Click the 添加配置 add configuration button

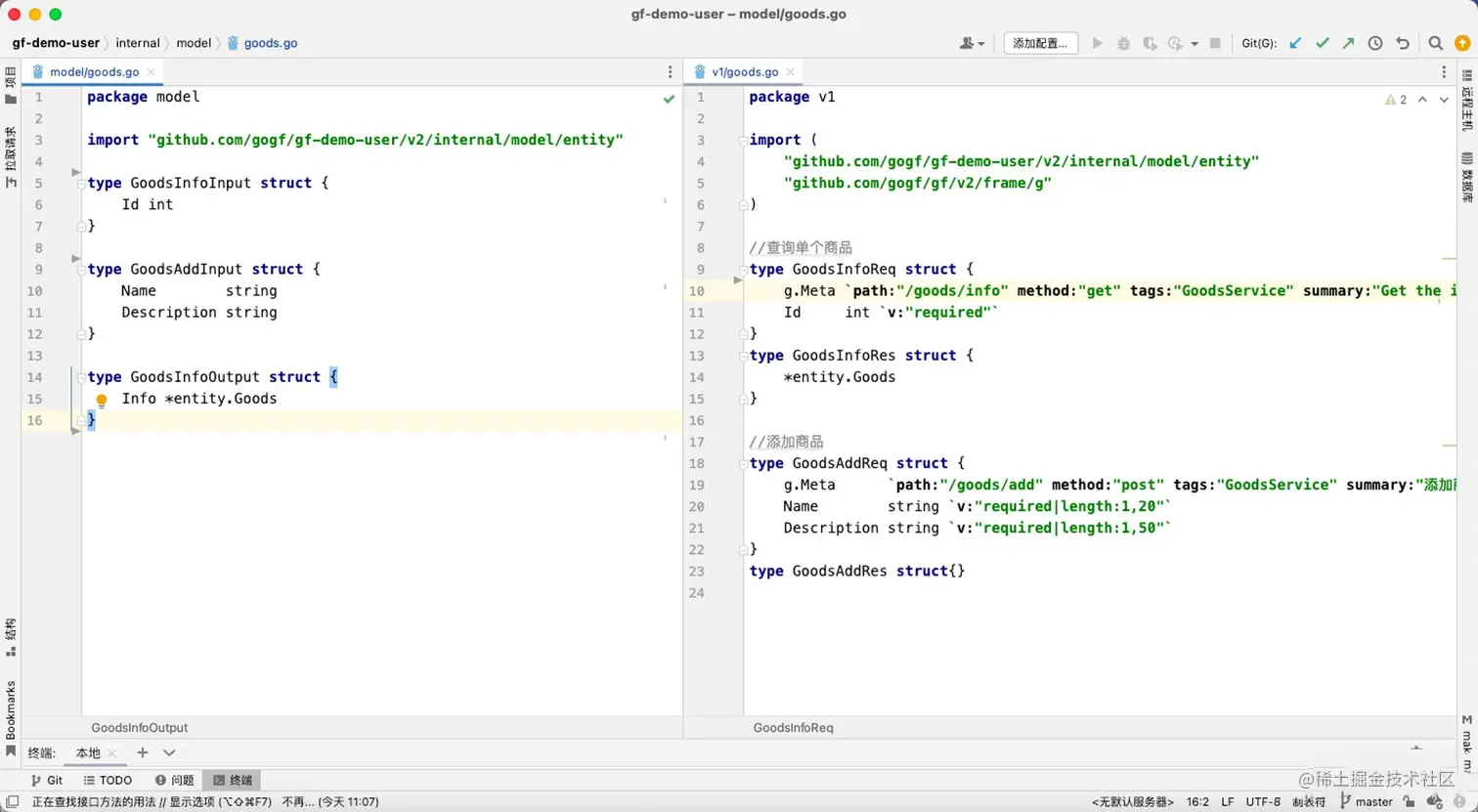tap(1041, 43)
